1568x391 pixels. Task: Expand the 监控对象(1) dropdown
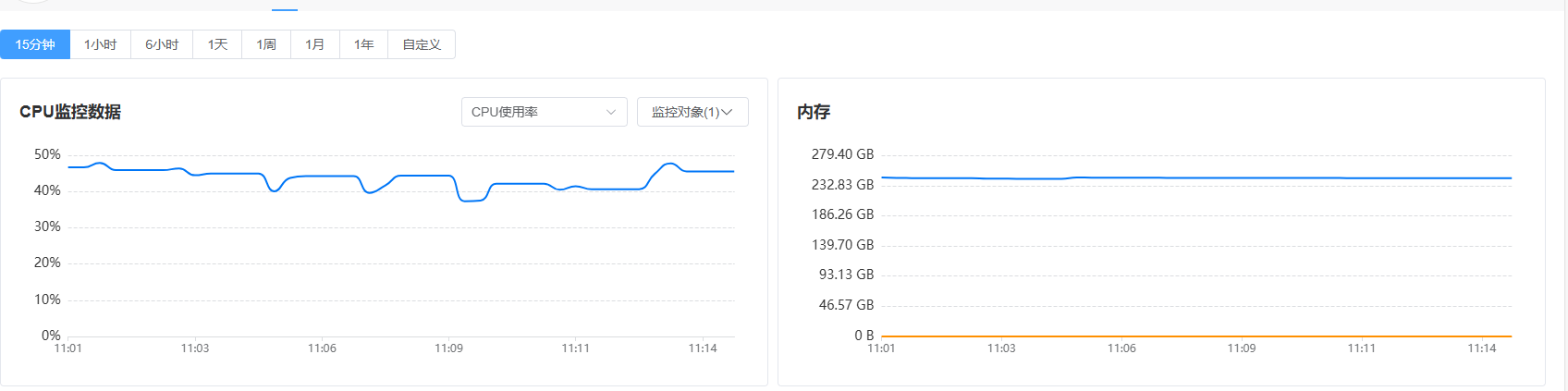pos(692,112)
